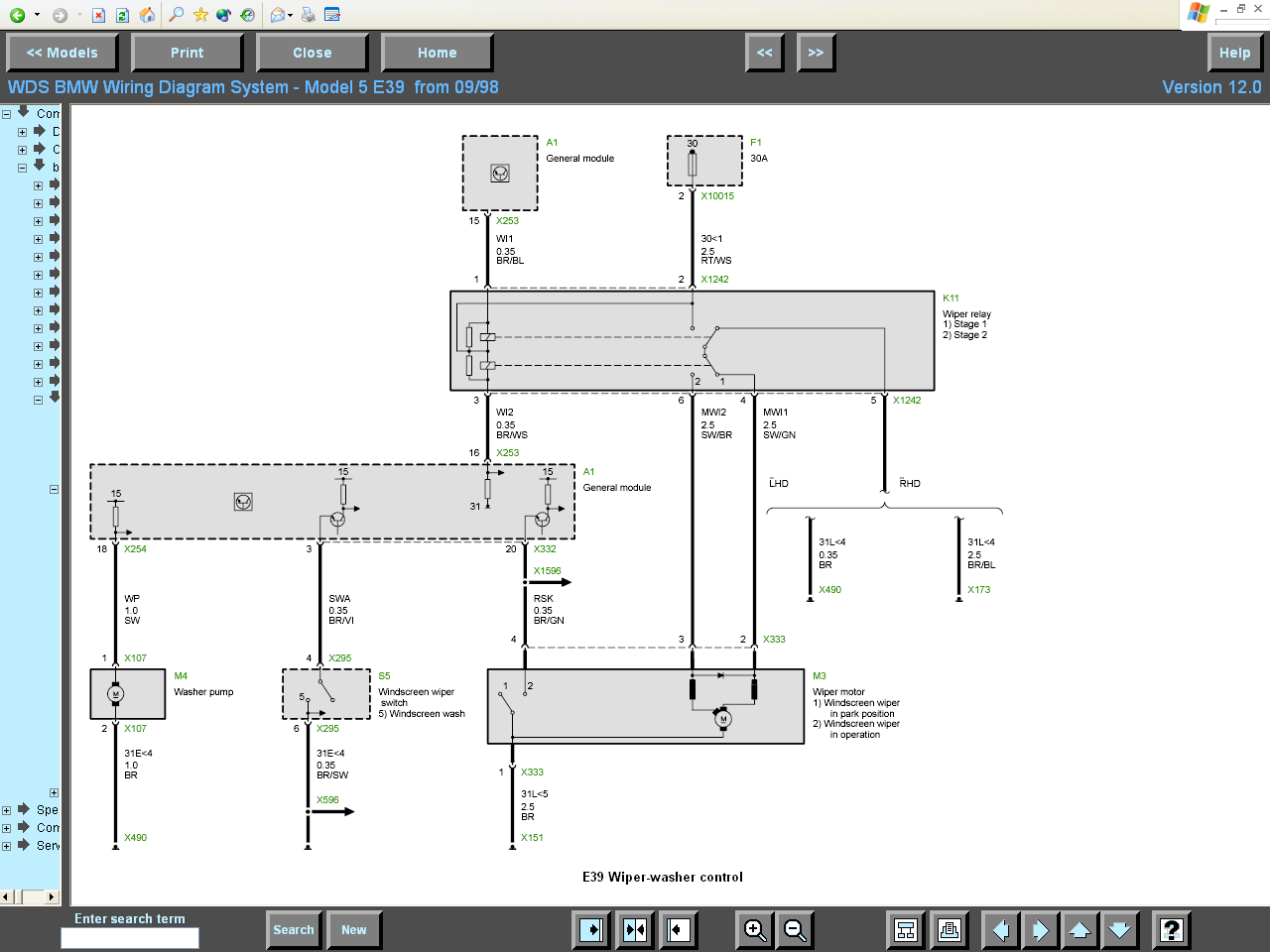This screenshot has height=952, width=1270.
Task: Click the X151 ground label
Action: [x=532, y=838]
